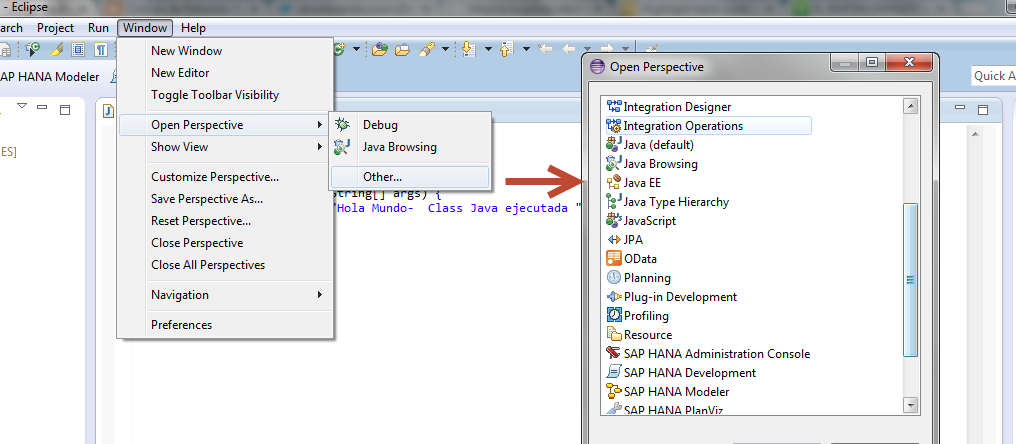1016x444 pixels.
Task: Expand the Show View submenu item
Action: (x=225, y=146)
